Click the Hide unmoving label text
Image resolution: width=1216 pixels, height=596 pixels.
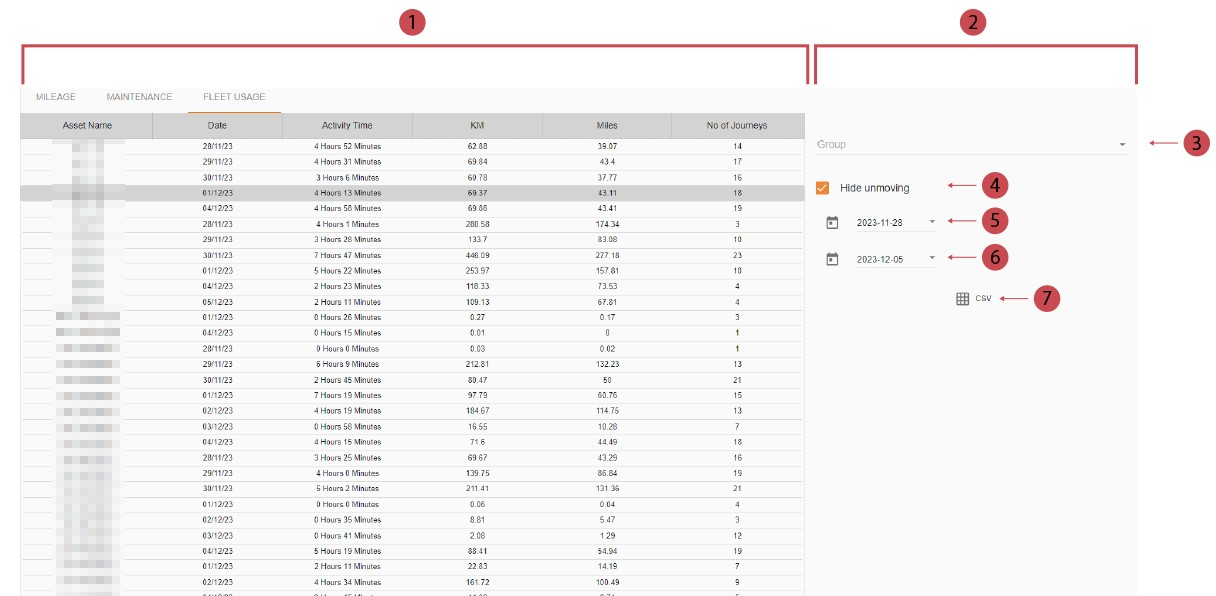[x=874, y=188]
